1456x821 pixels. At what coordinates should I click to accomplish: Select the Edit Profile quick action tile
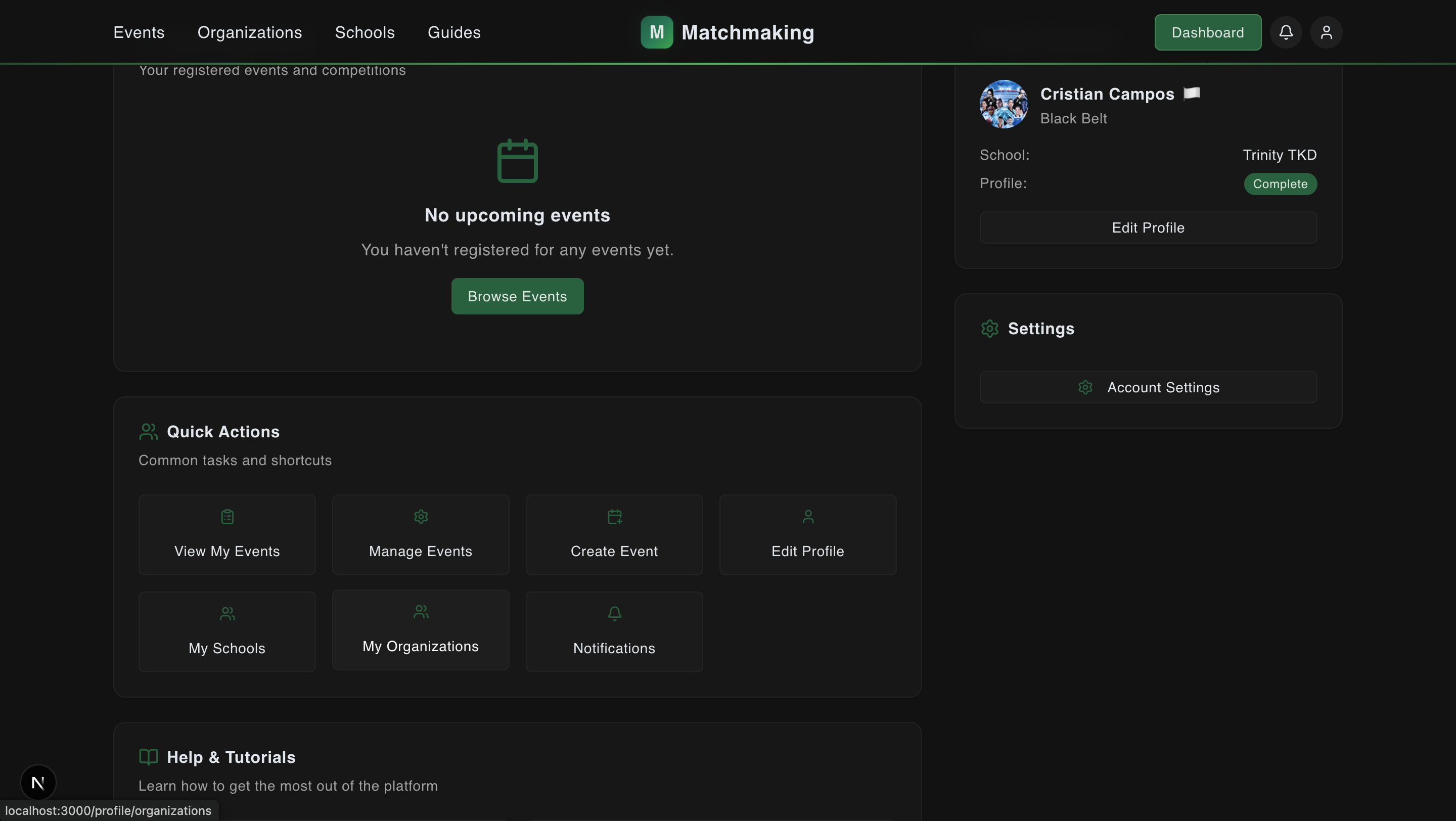coord(808,534)
